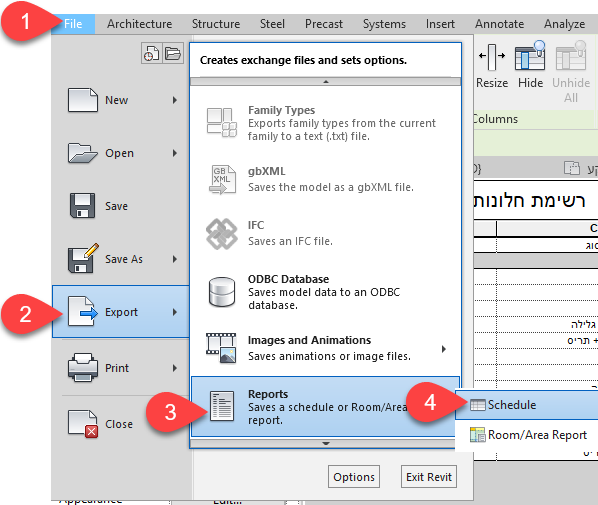Viewport: 598px width, 505px height.
Task: Click the Open folder icon
Action: click(82, 153)
